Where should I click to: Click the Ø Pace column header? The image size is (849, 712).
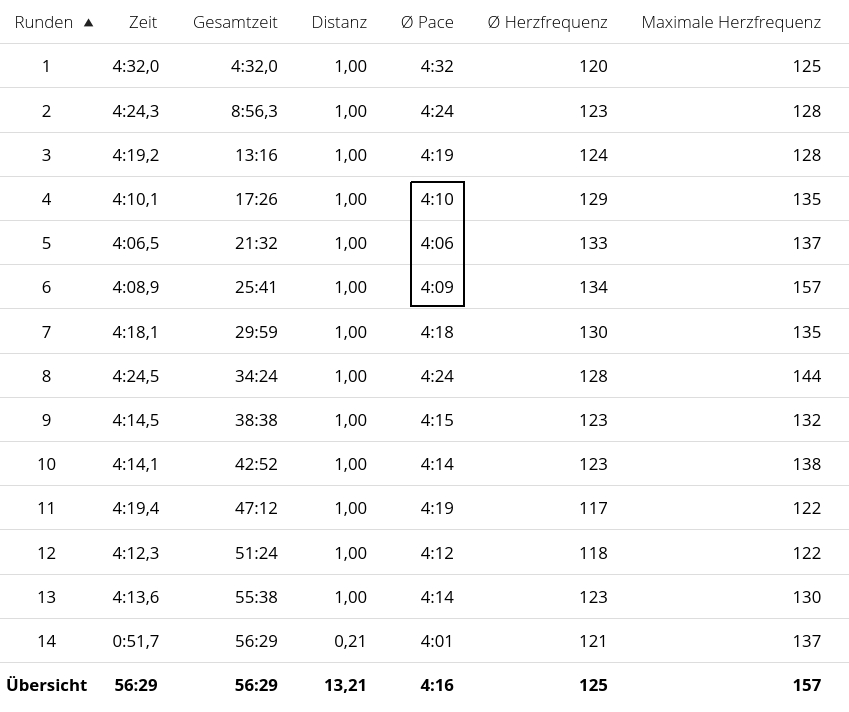point(434,22)
